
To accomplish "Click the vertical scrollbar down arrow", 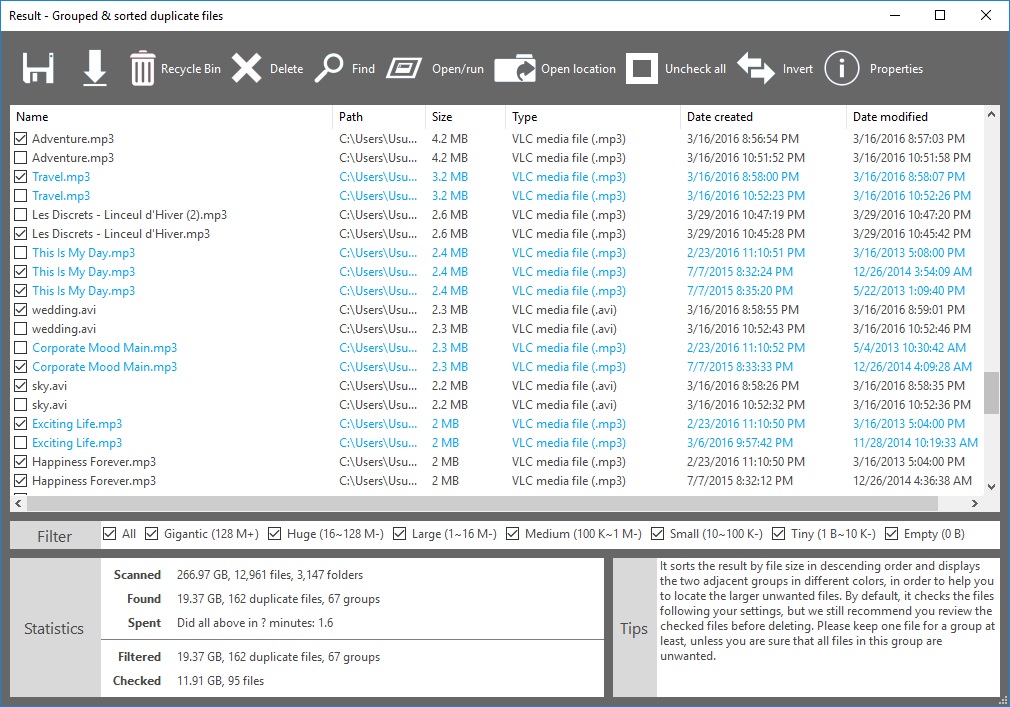I will click(x=991, y=487).
